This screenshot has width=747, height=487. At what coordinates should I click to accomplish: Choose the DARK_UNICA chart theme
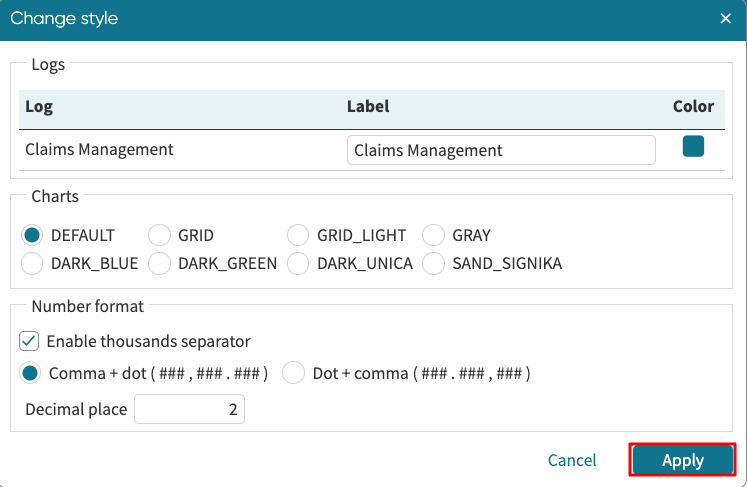(298, 264)
